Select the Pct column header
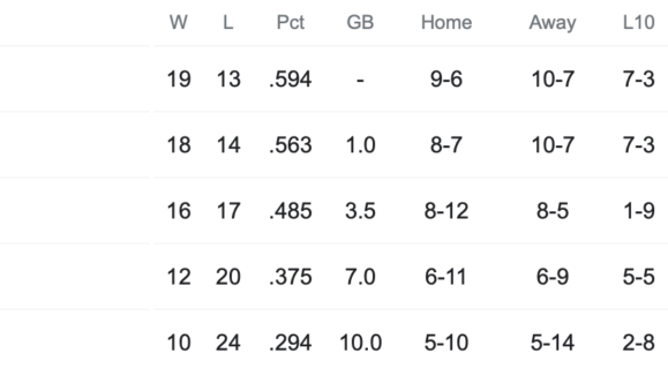 click(x=290, y=22)
